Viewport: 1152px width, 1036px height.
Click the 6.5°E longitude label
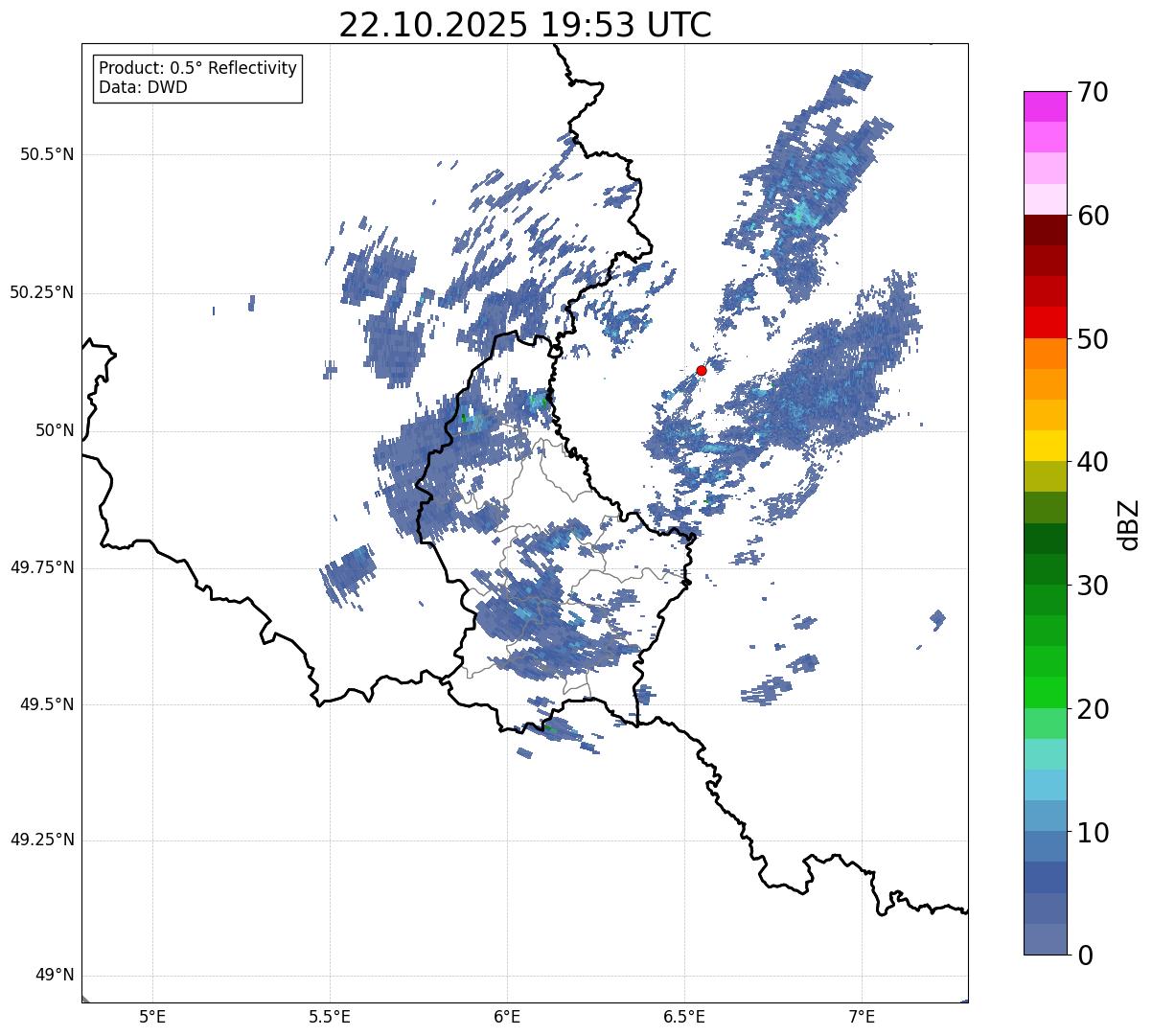click(x=684, y=1017)
